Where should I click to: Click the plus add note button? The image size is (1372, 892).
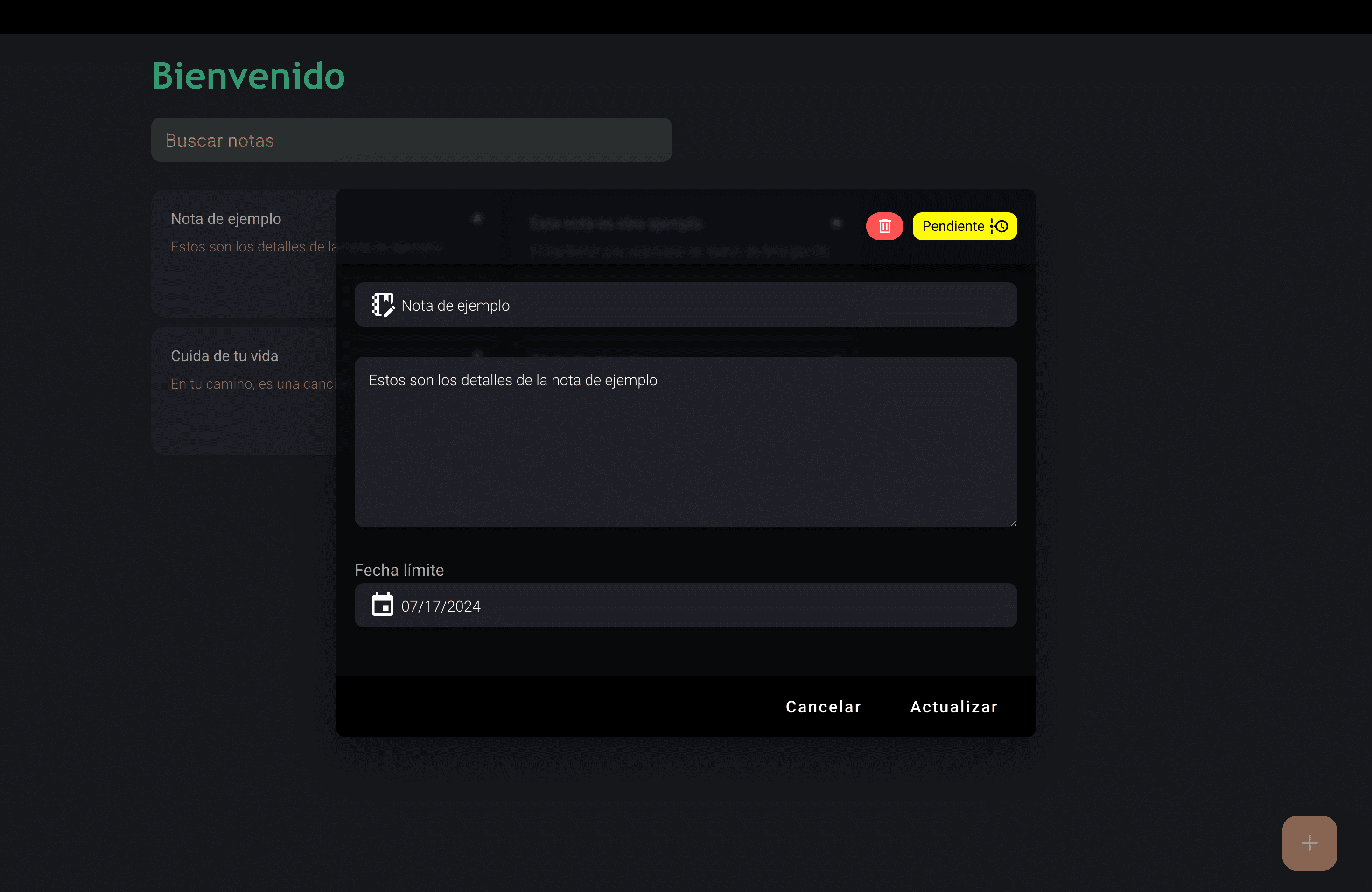click(x=1309, y=843)
